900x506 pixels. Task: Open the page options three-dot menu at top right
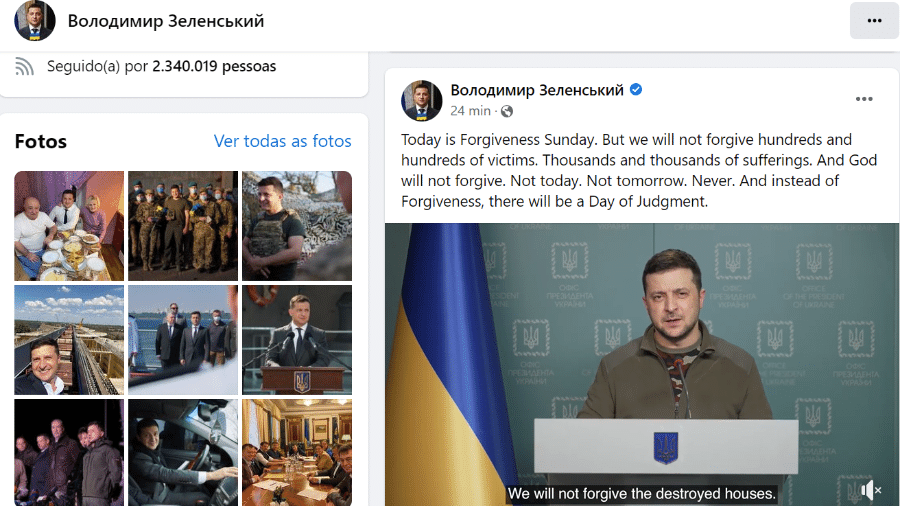pyautogui.click(x=874, y=21)
